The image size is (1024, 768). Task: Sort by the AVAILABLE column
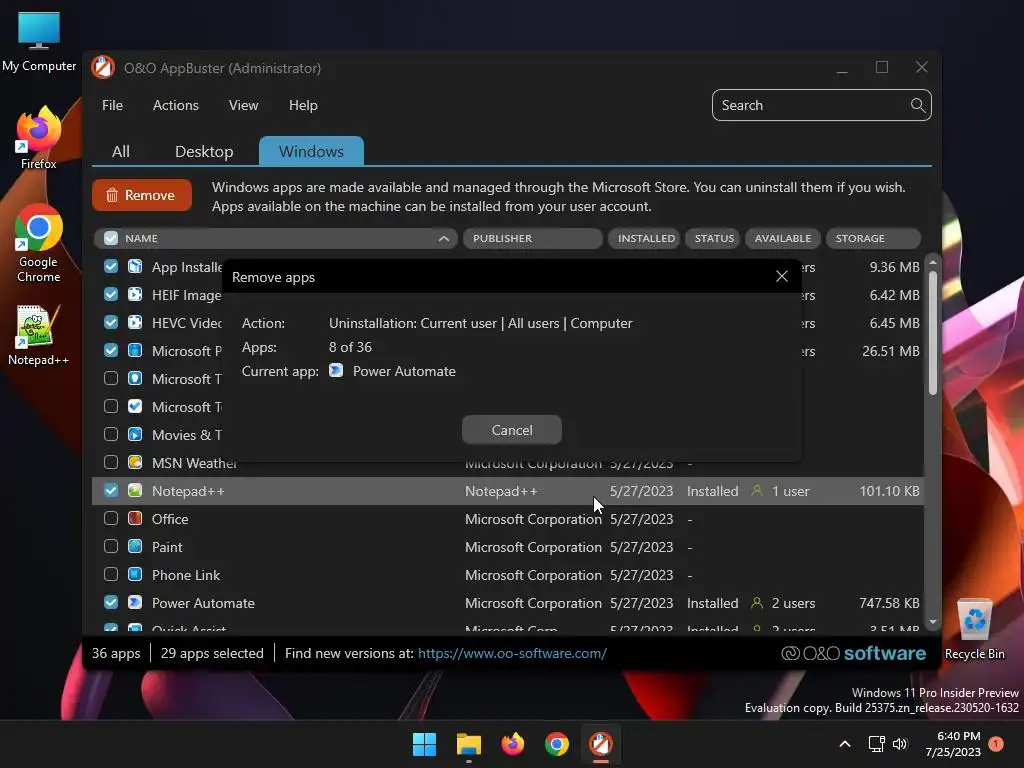click(782, 238)
